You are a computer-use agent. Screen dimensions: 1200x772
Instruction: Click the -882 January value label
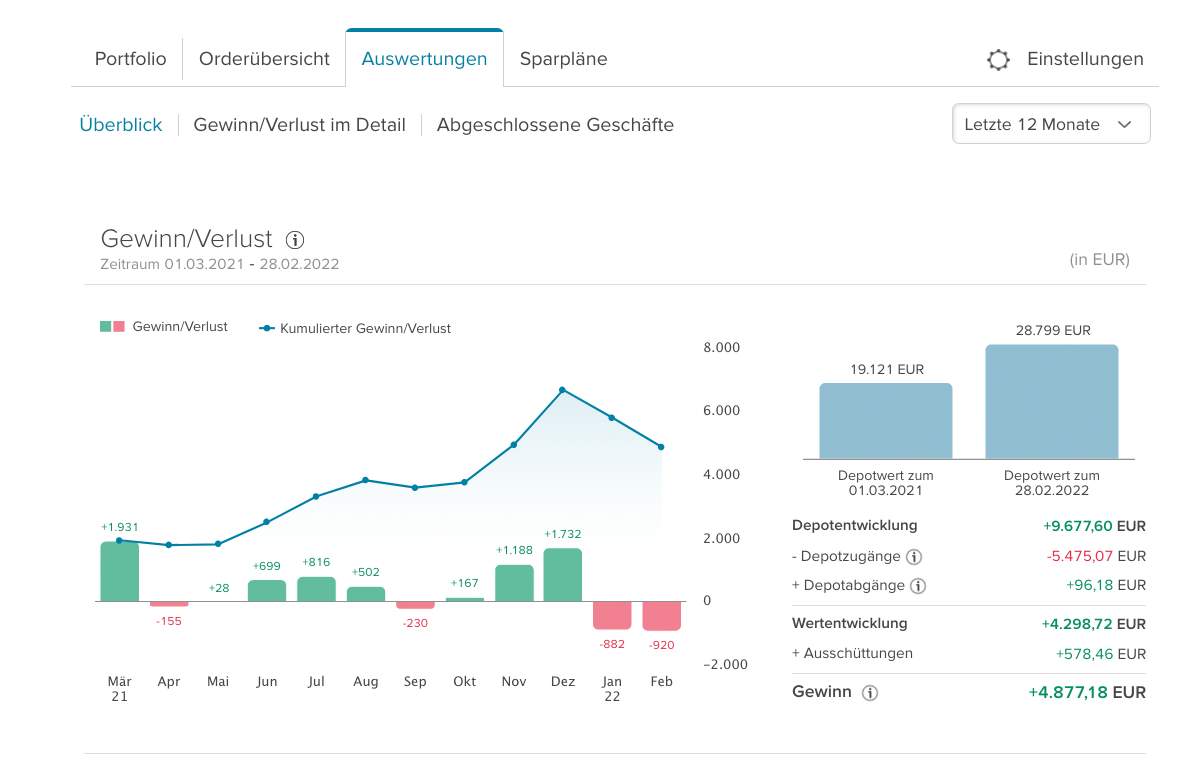612,644
